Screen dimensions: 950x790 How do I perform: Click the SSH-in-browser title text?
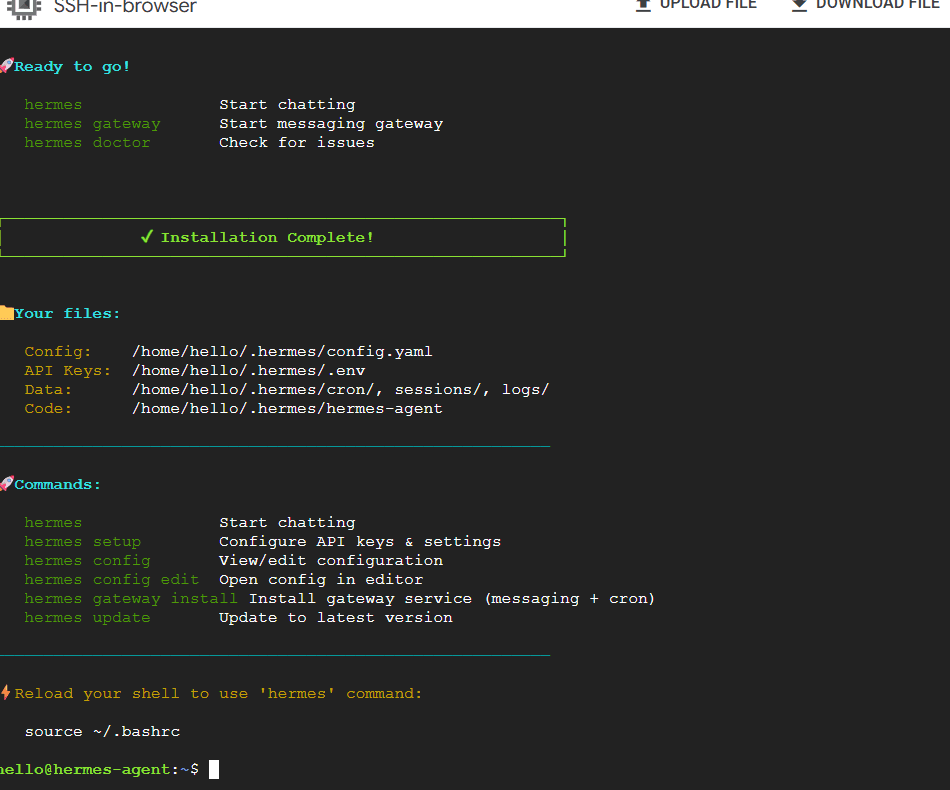pyautogui.click(x=125, y=6)
